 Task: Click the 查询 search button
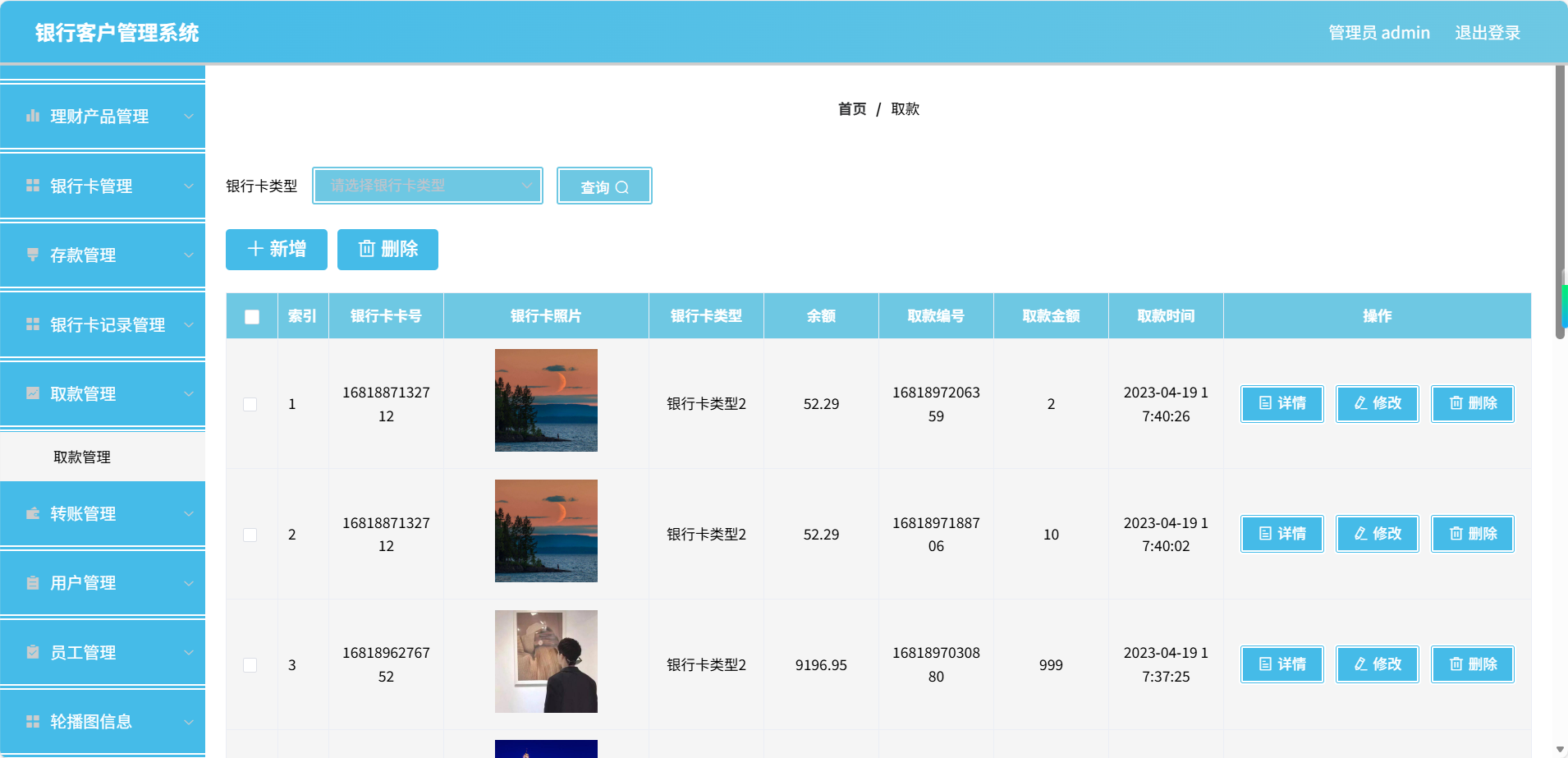(x=604, y=186)
